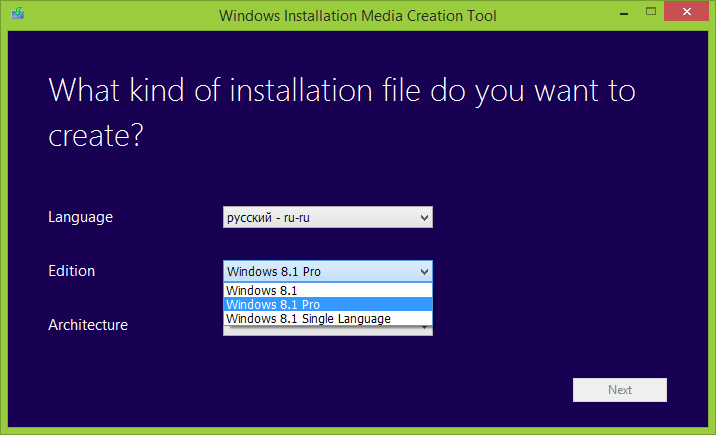The image size is (716, 435).
Task: Click the app icon in the title bar
Action: click(18, 15)
